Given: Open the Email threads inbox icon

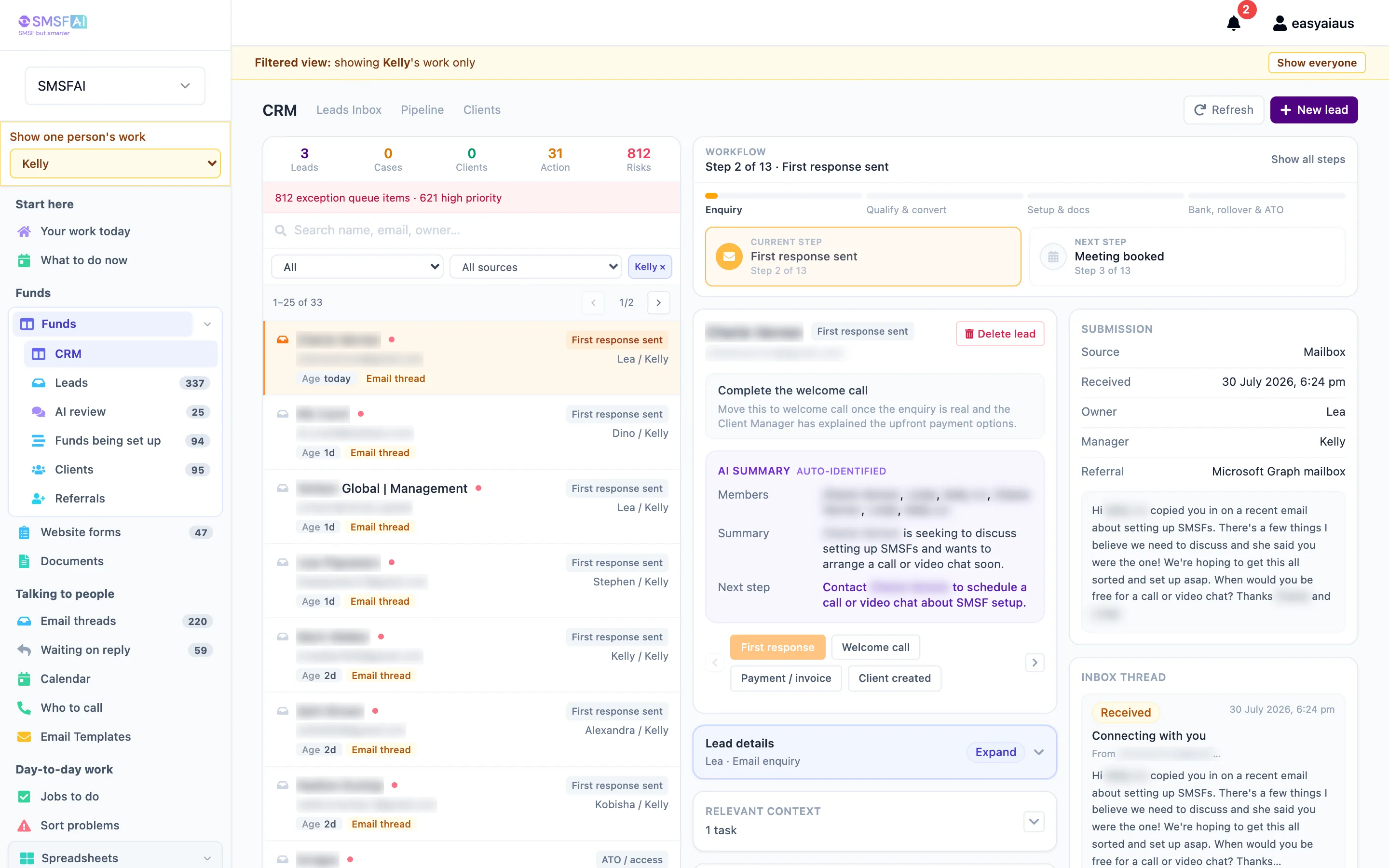Looking at the screenshot, I should click(x=24, y=621).
